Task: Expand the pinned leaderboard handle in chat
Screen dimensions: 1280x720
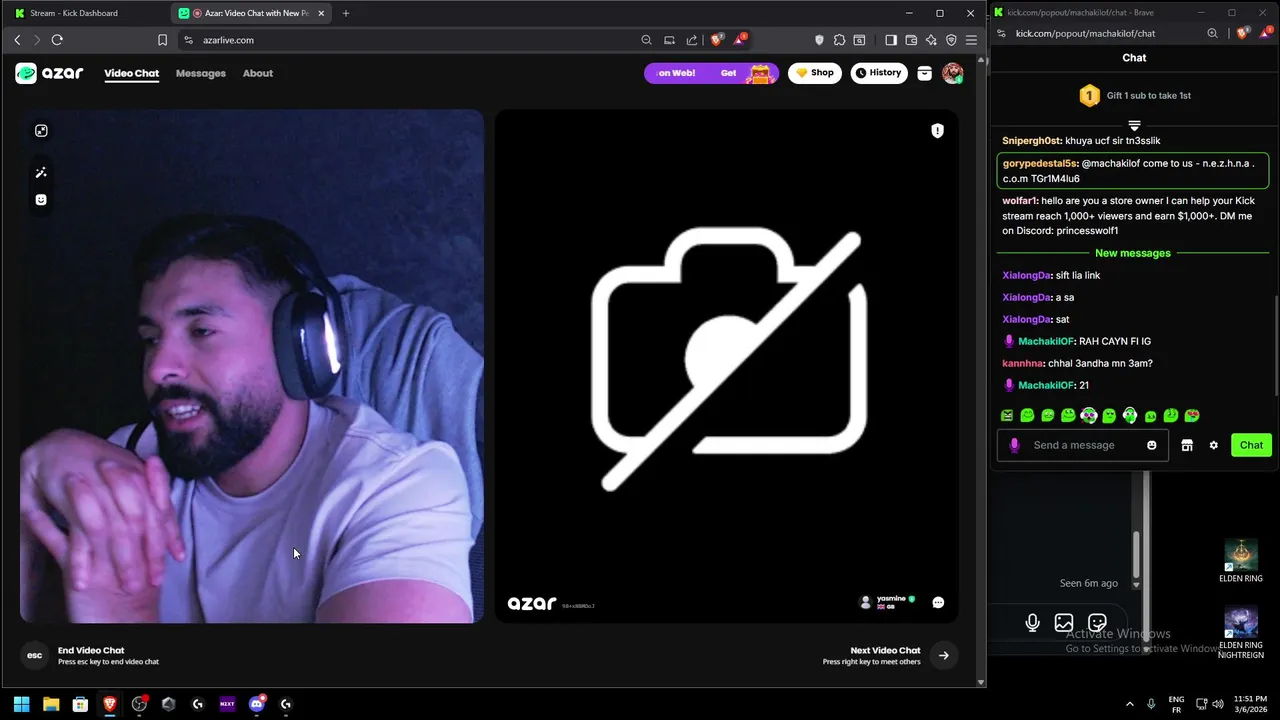Action: [1134, 125]
